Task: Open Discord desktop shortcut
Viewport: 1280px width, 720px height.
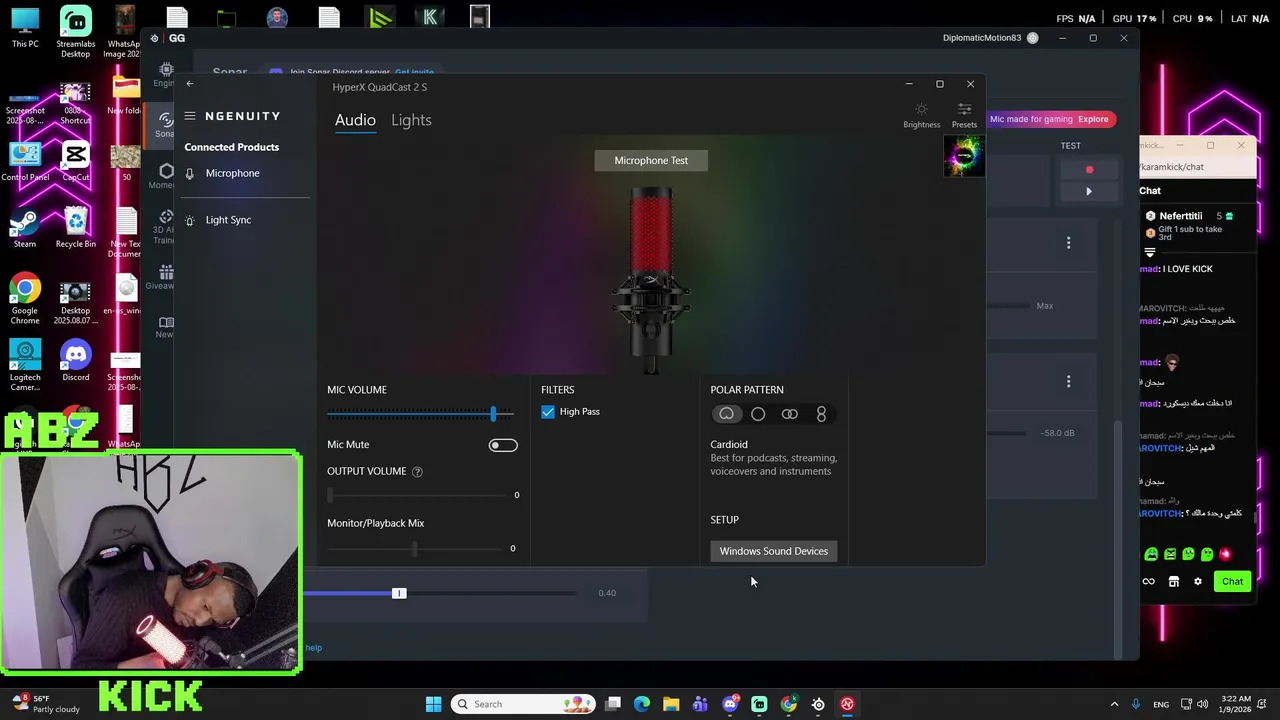Action: pos(75,362)
